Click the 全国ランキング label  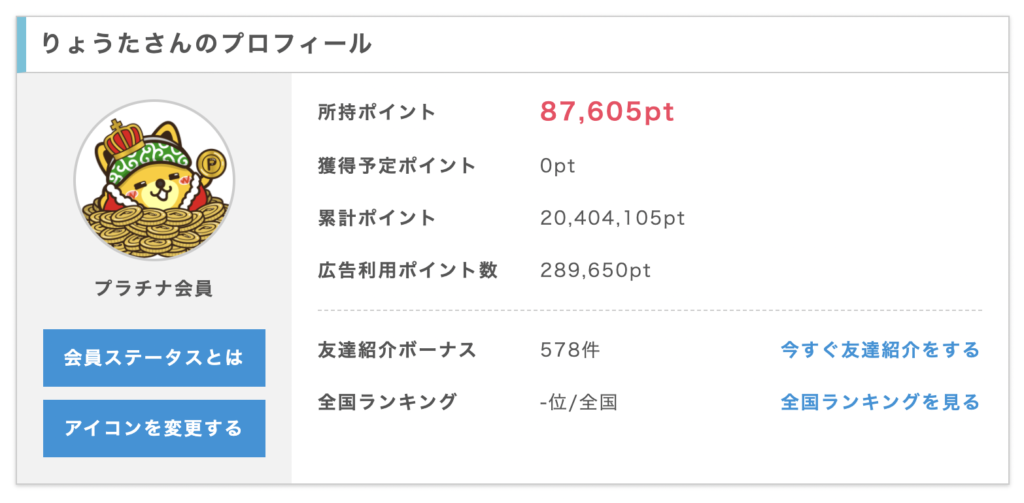pos(387,402)
